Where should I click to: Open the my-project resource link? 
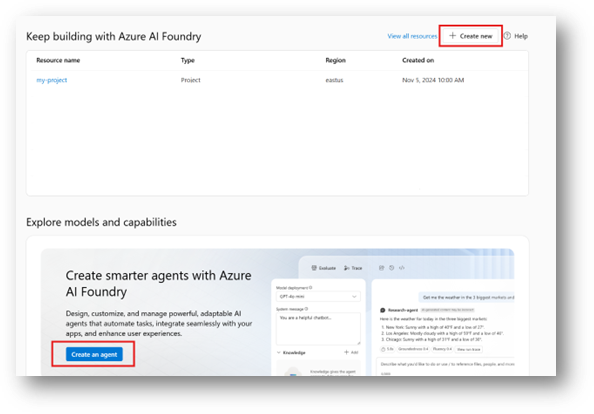(52, 80)
